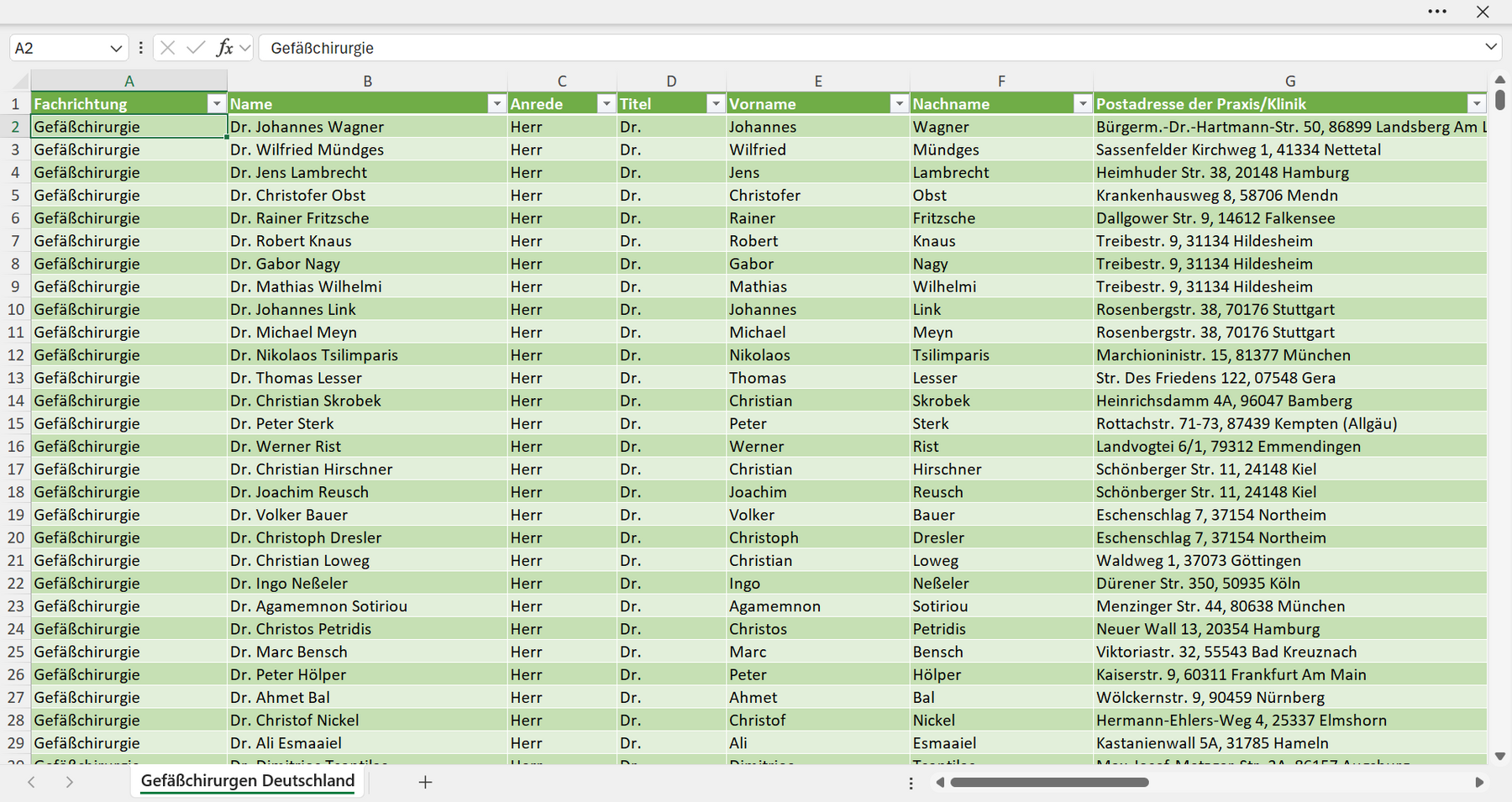The image size is (1512, 802).
Task: Open the Fachrichtung filter dropdown
Action: (x=217, y=103)
